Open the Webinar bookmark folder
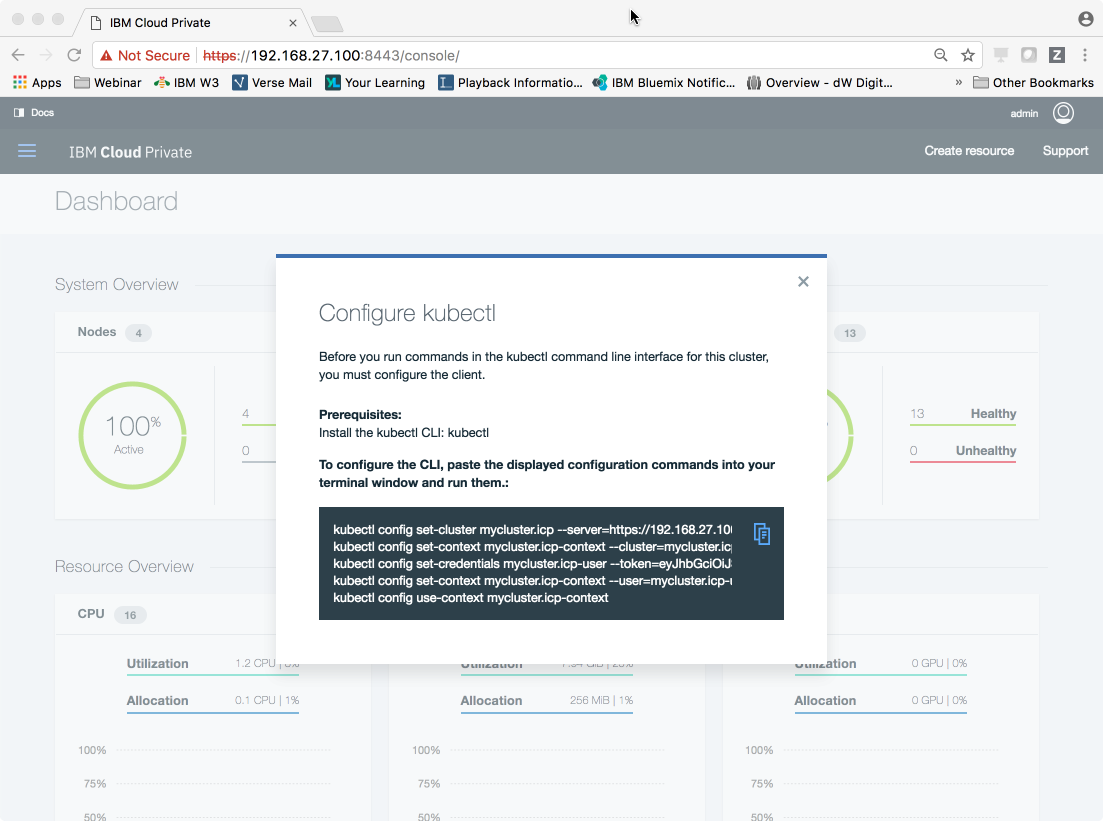The height and width of the screenshot is (821, 1103). tap(108, 82)
